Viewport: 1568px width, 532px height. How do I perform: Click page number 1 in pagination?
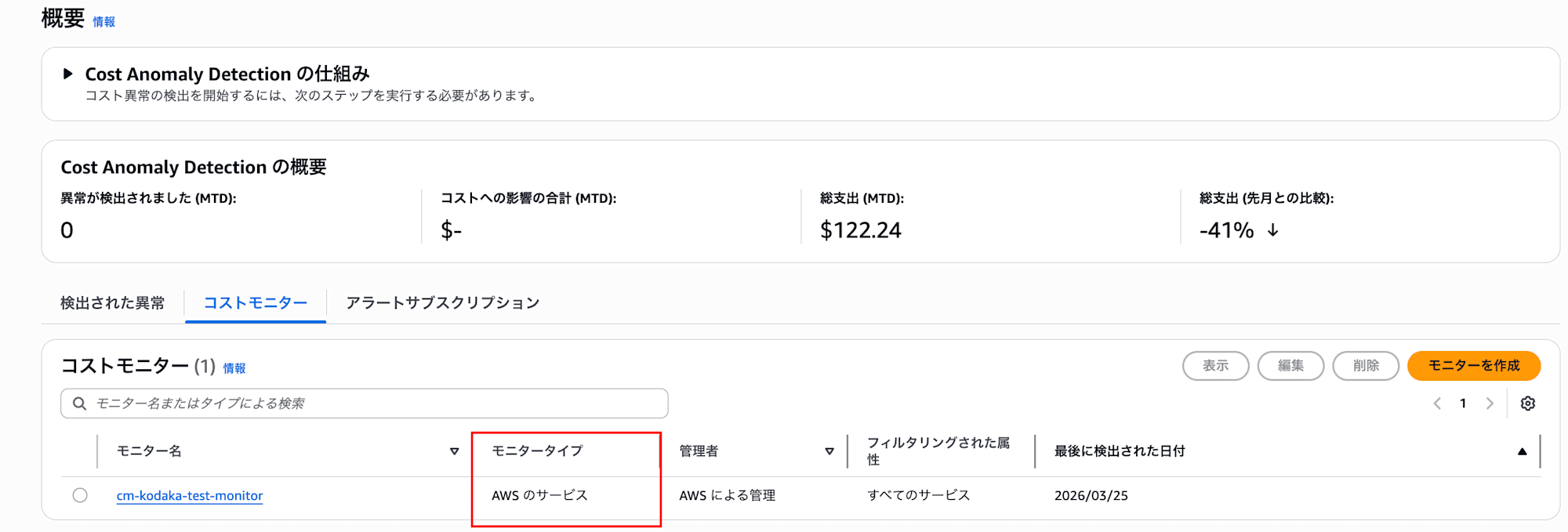[x=1463, y=403]
